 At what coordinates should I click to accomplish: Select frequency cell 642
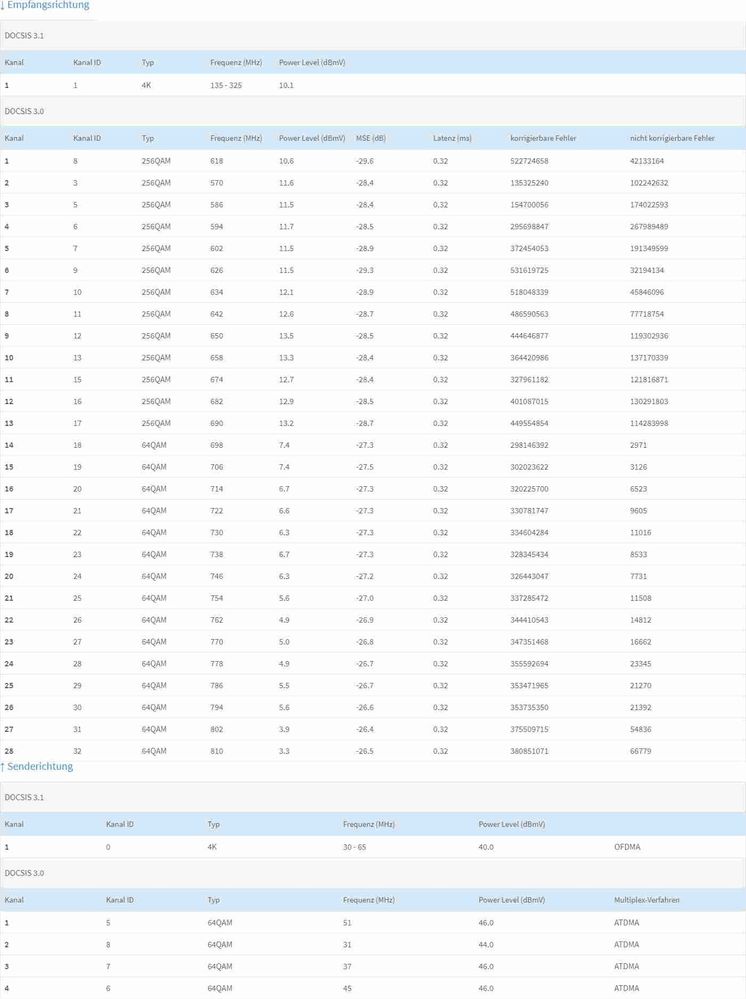coord(217,314)
